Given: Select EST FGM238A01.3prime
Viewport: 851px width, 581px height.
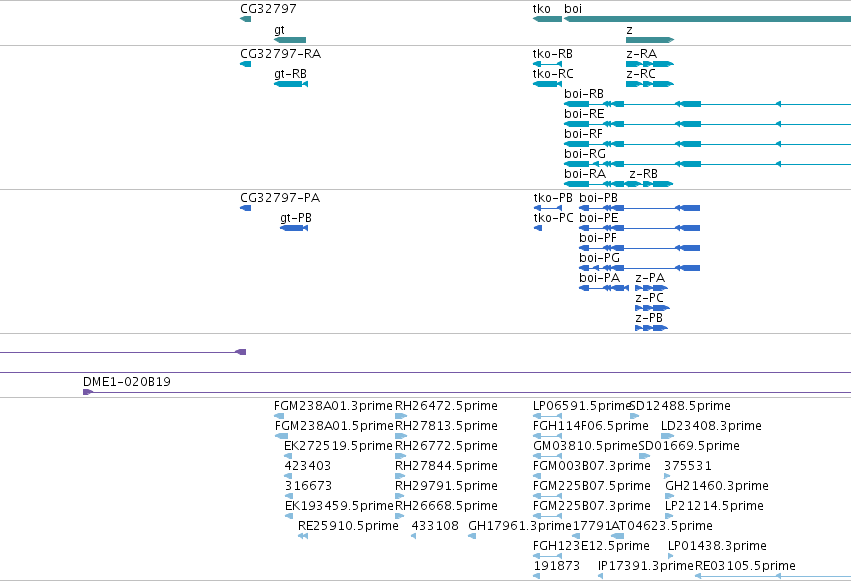Looking at the screenshot, I should click(x=279, y=416).
